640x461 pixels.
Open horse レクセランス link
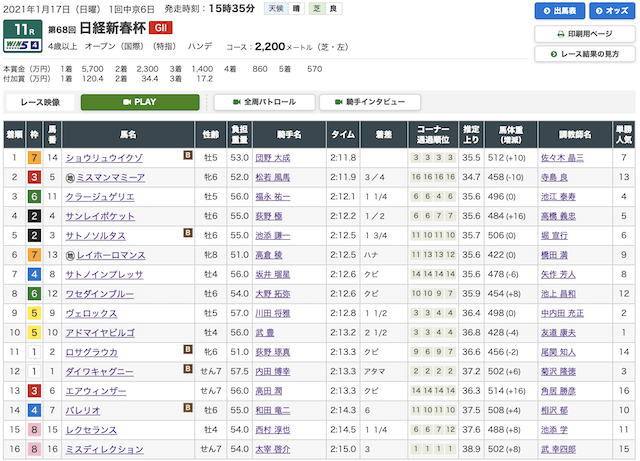coord(91,430)
